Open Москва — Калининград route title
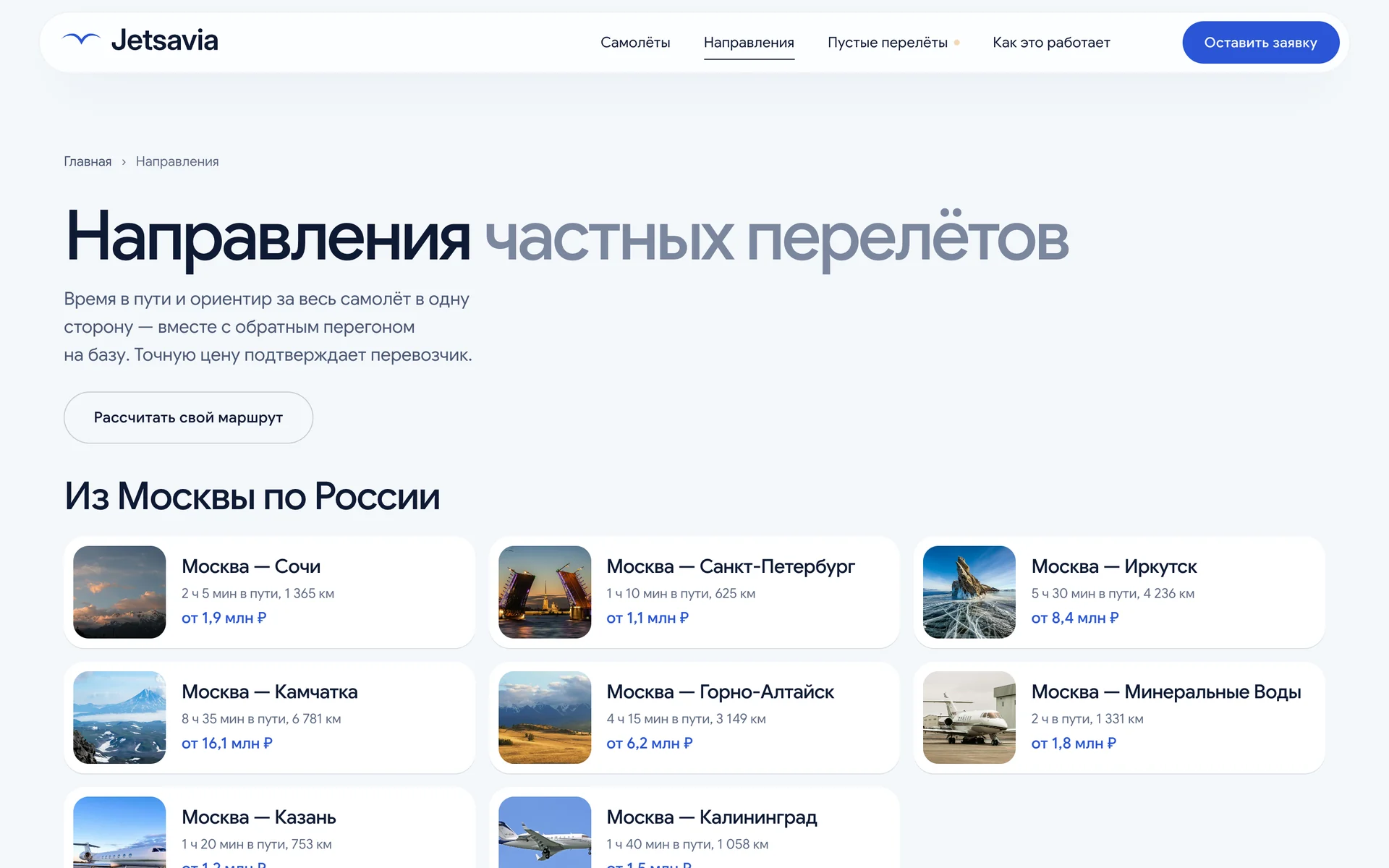The height and width of the screenshot is (868, 1389). pyautogui.click(x=712, y=817)
